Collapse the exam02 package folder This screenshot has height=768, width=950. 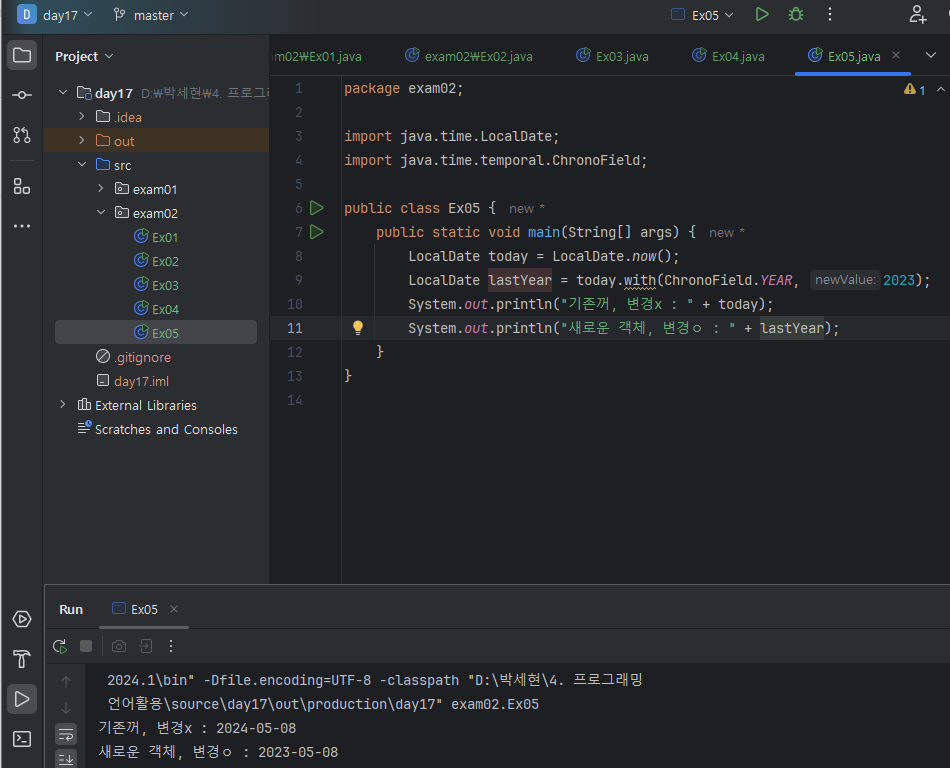[x=101, y=213]
